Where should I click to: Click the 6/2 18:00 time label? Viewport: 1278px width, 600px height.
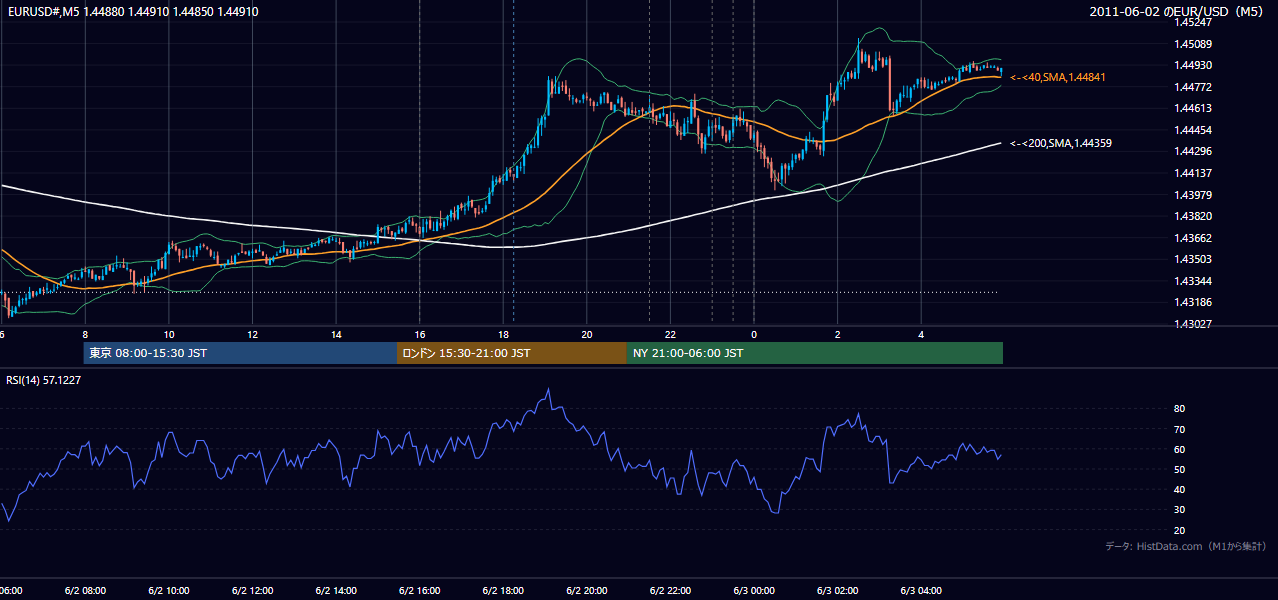coord(503,591)
